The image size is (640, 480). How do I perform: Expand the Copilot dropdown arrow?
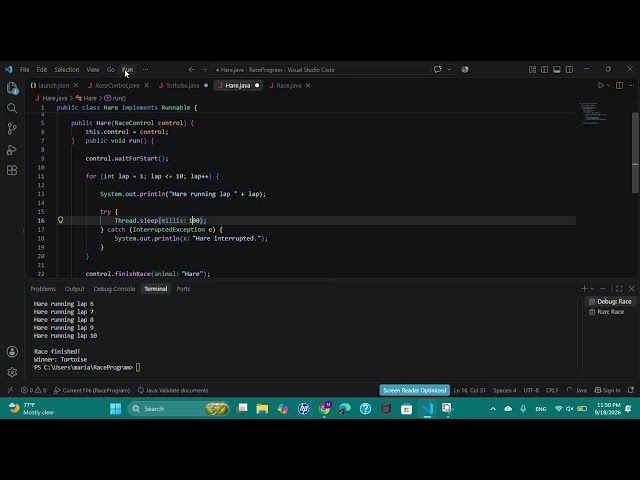pos(449,69)
